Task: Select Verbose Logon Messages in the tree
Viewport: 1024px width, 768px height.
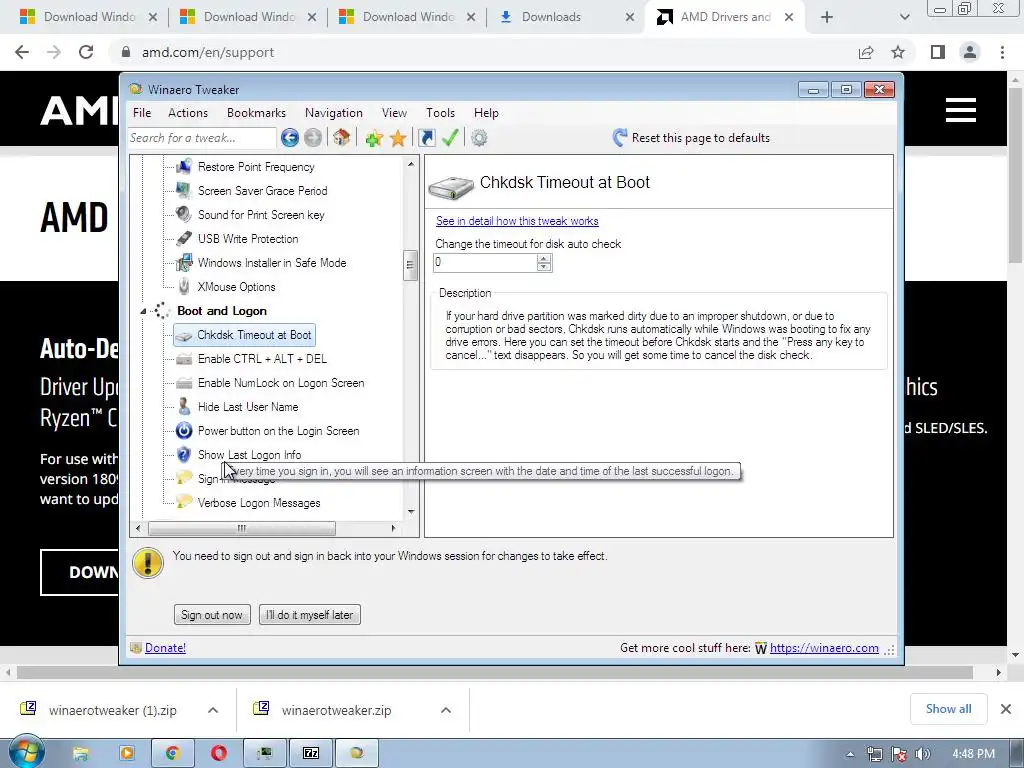Action: coord(259,503)
